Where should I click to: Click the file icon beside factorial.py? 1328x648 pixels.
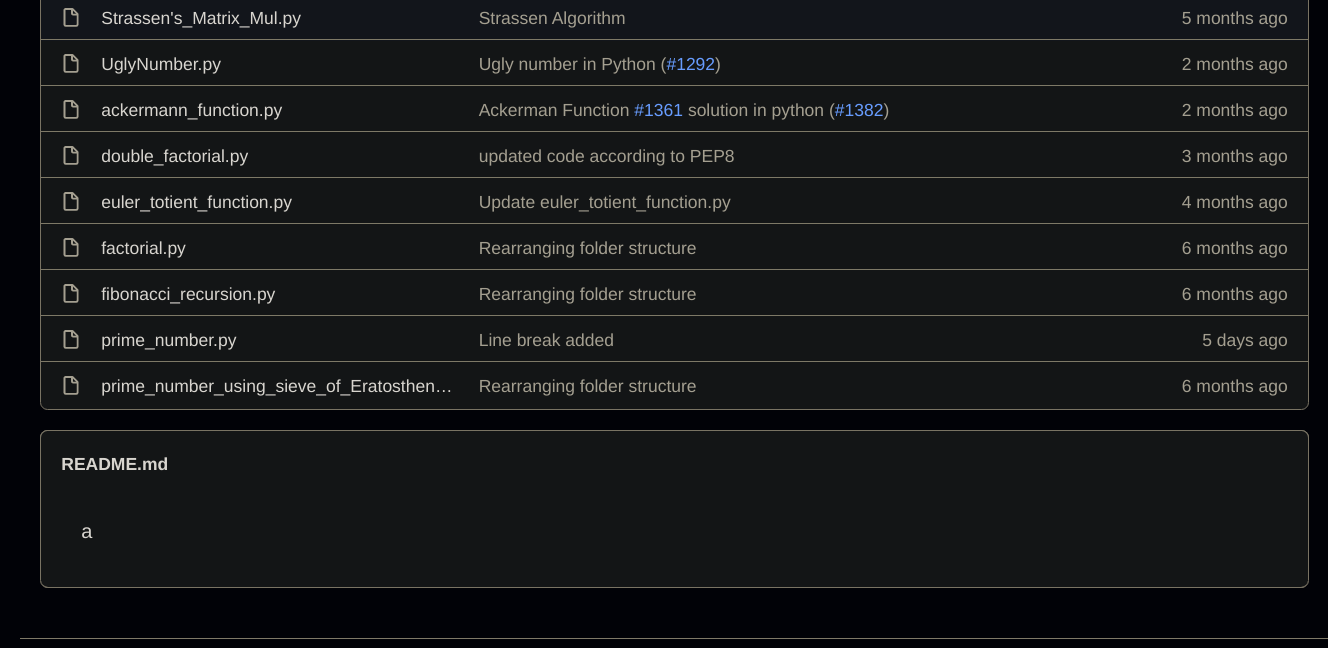71,247
